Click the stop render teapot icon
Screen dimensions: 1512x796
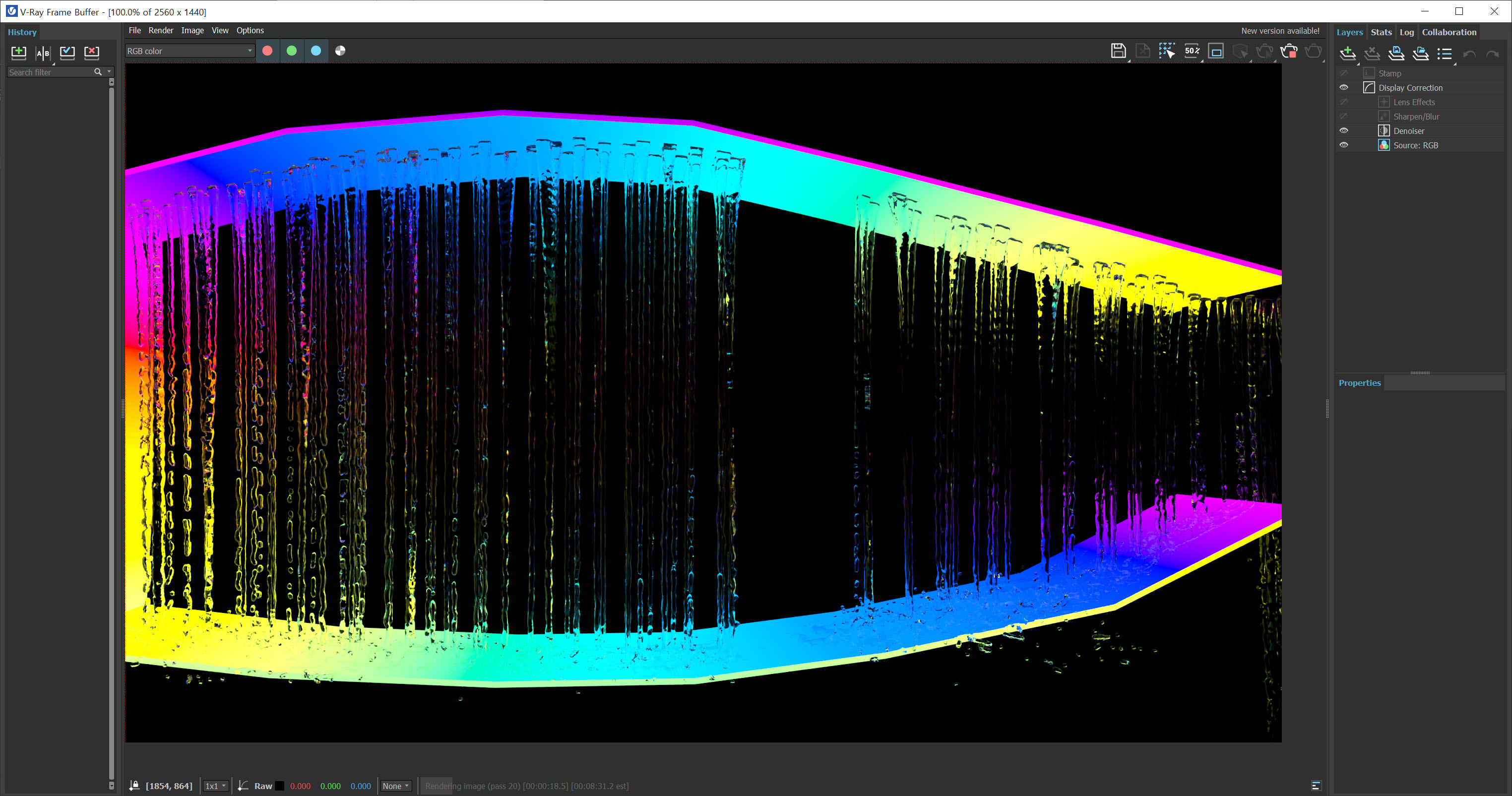click(x=1288, y=51)
